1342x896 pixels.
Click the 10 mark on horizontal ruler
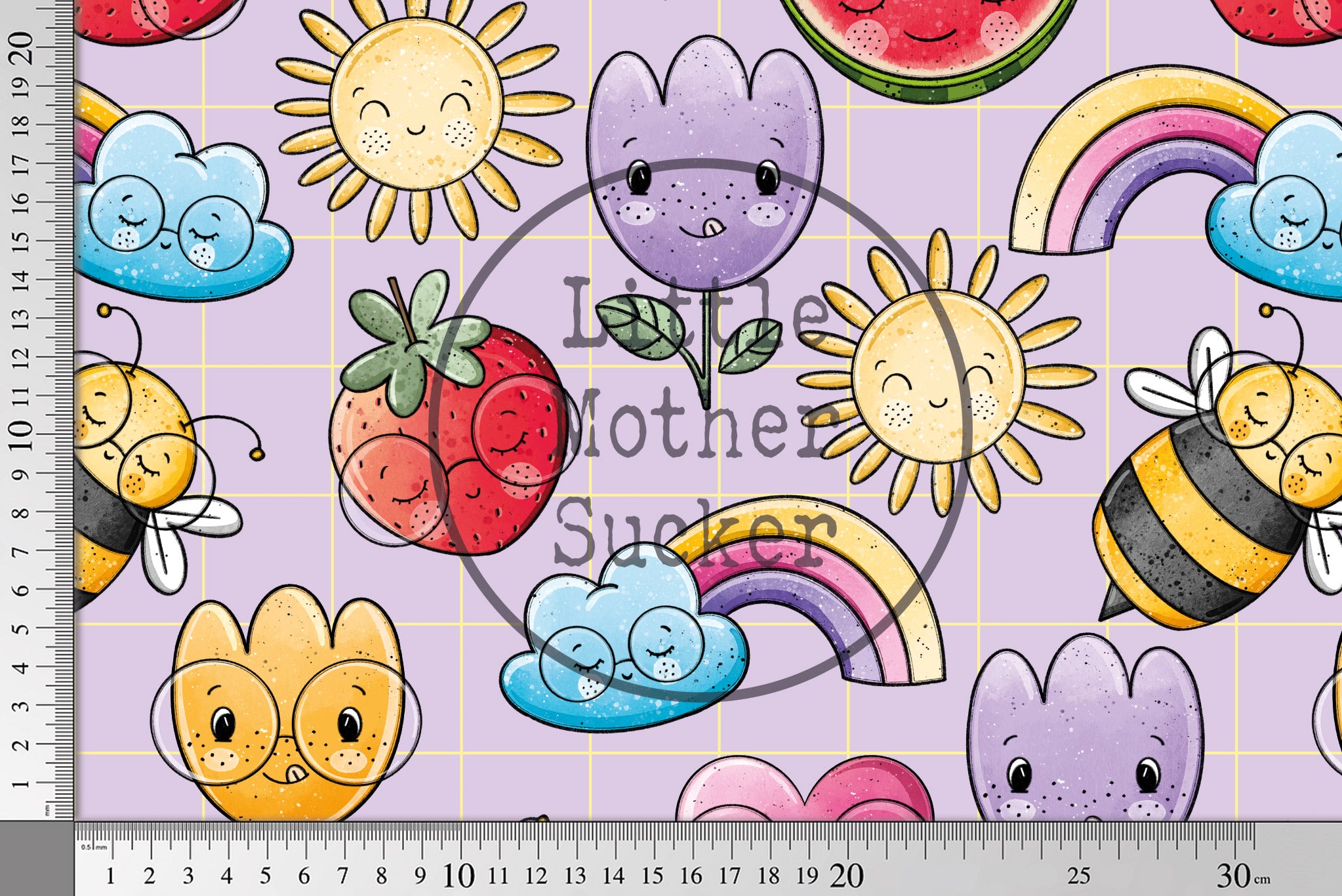point(458,875)
